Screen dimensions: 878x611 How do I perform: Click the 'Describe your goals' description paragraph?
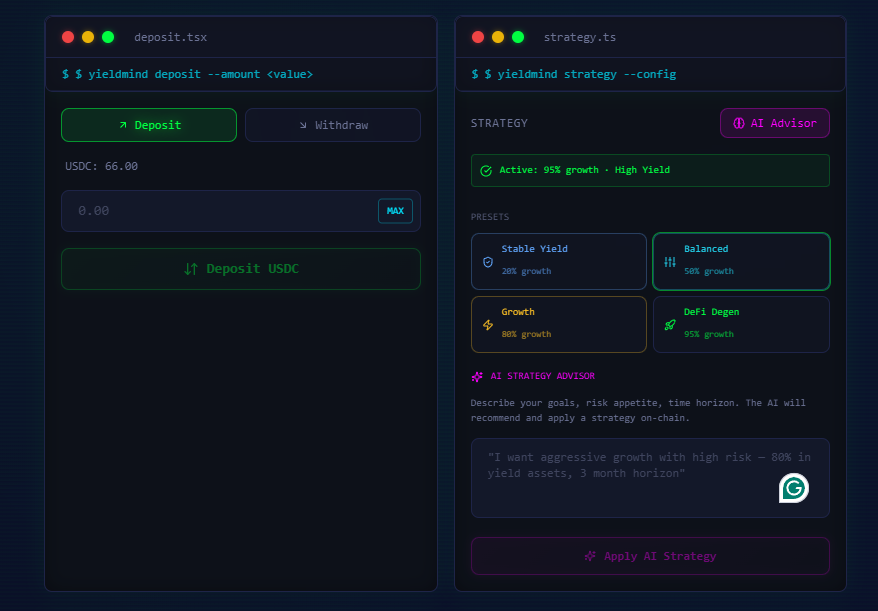pos(638,410)
